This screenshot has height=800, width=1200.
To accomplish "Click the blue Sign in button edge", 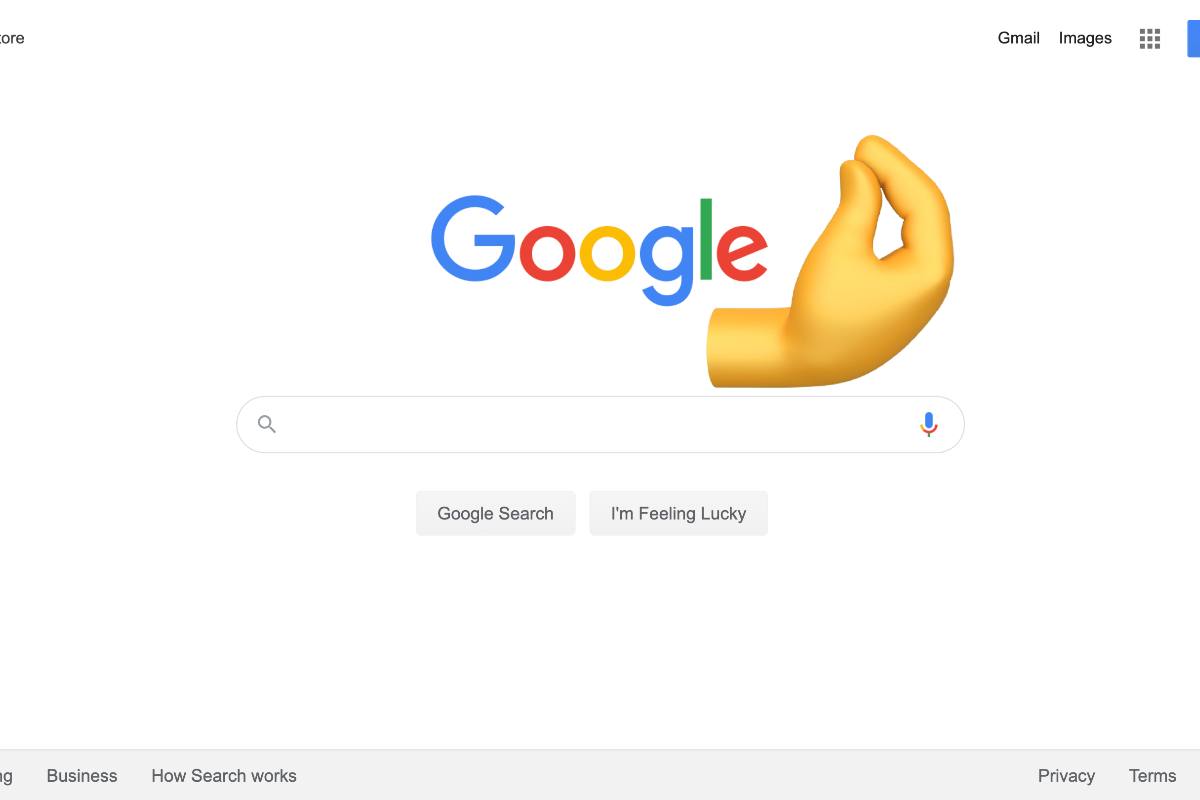I will pyautogui.click(x=1194, y=39).
